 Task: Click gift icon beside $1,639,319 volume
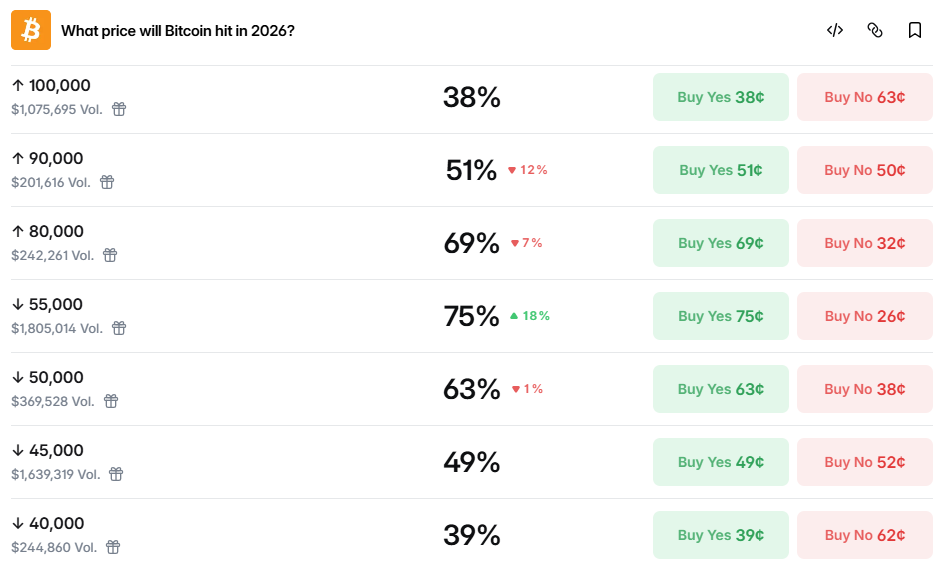point(116,474)
